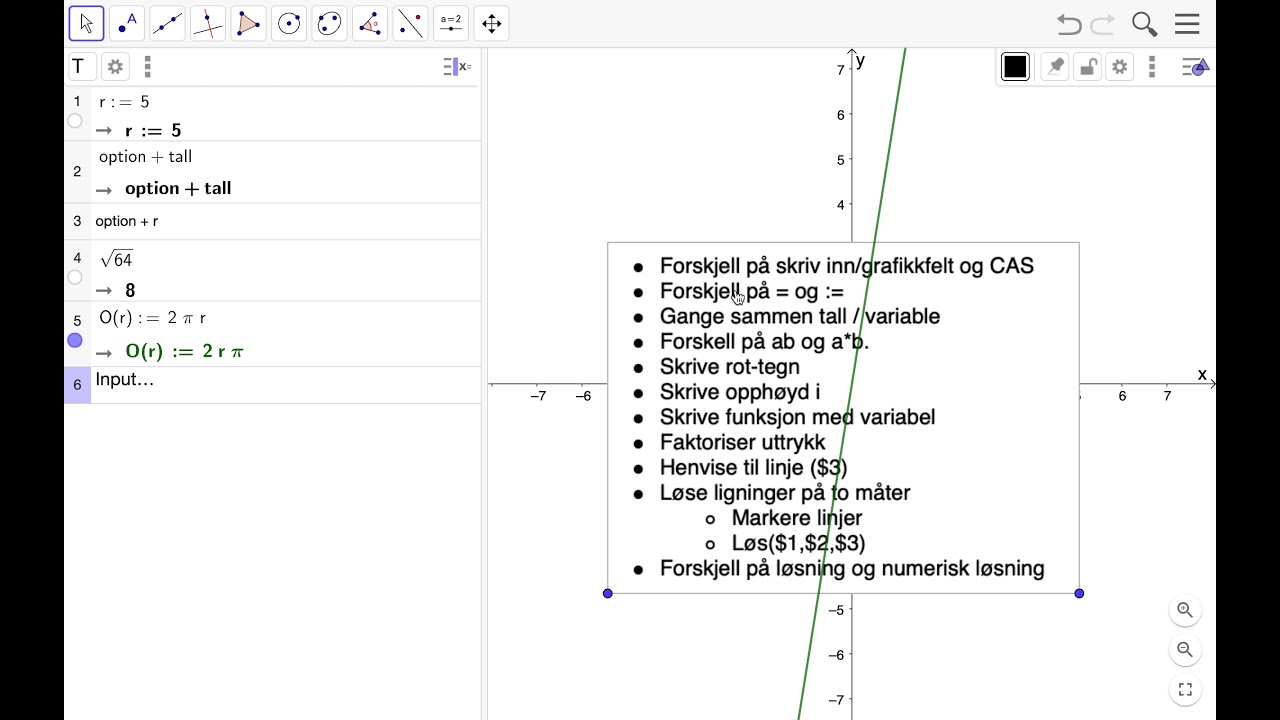
Task: Toggle the CAS style bar
Action: [x=457, y=67]
